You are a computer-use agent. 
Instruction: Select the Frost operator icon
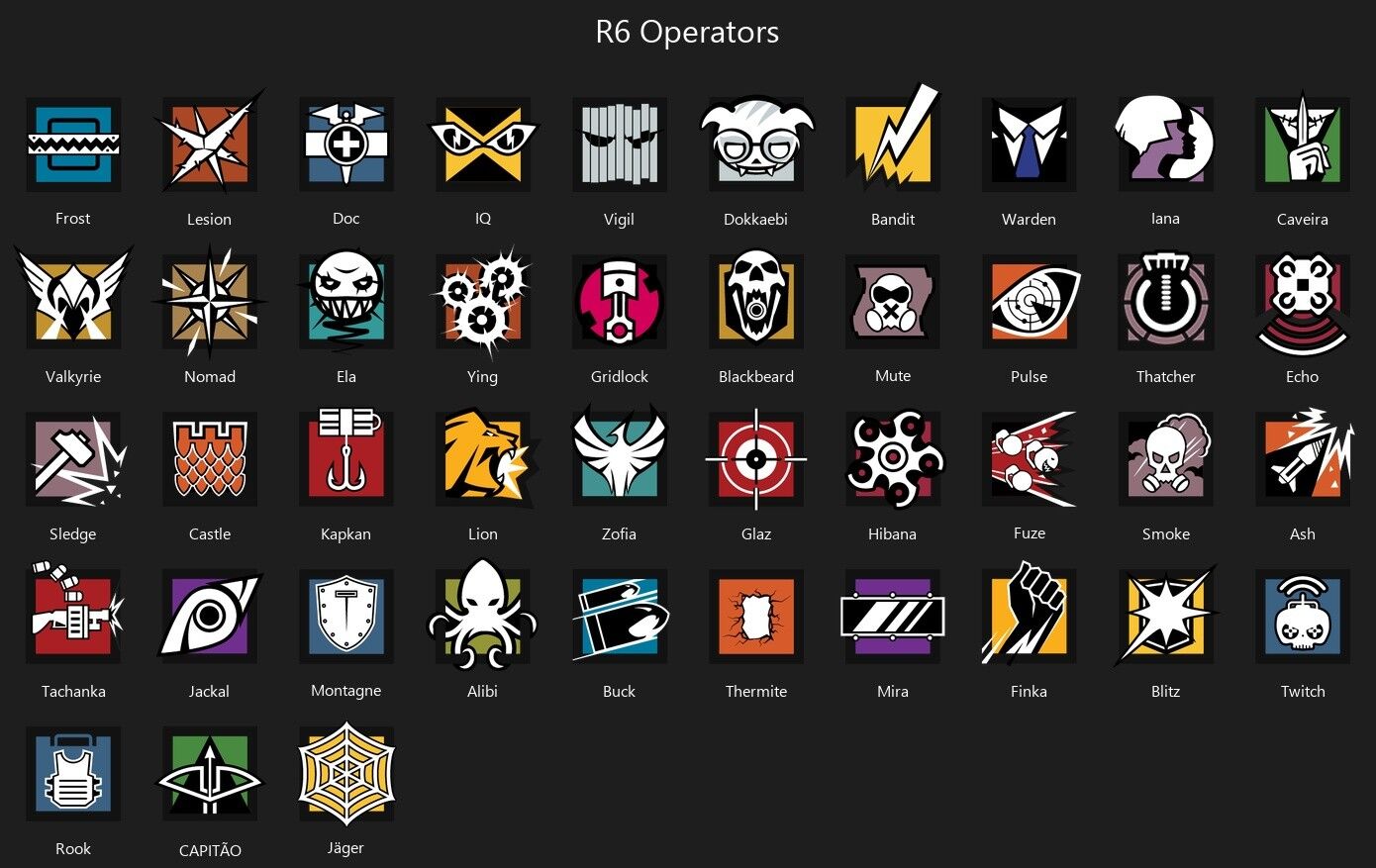(x=73, y=145)
